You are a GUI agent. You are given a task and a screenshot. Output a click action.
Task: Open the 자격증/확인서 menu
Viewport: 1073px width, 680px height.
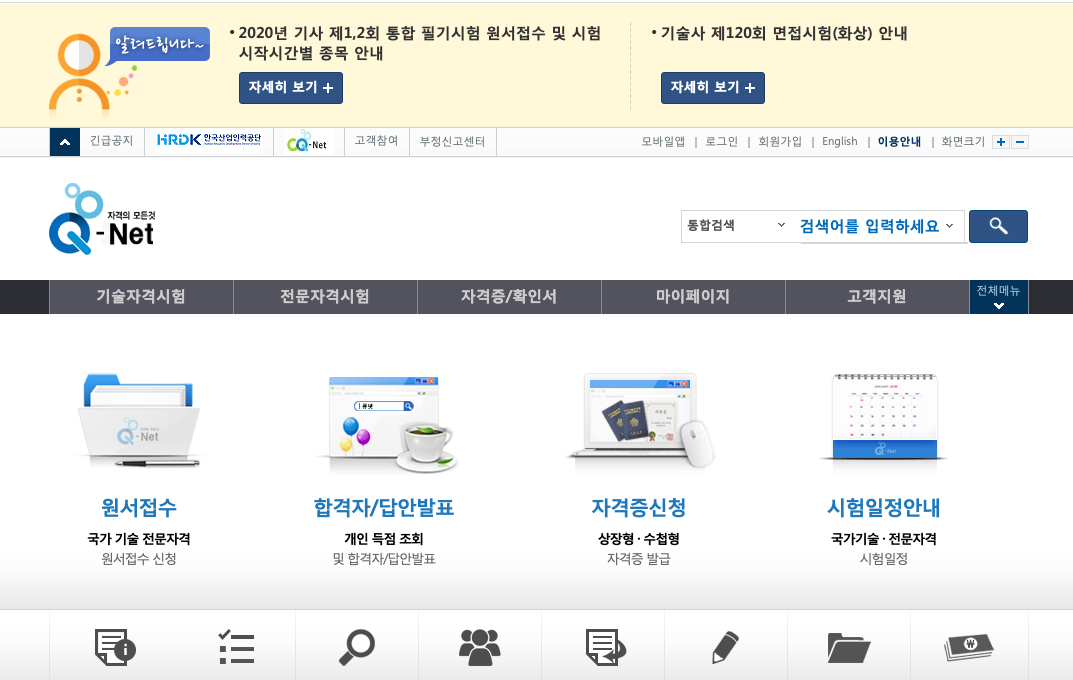(509, 297)
